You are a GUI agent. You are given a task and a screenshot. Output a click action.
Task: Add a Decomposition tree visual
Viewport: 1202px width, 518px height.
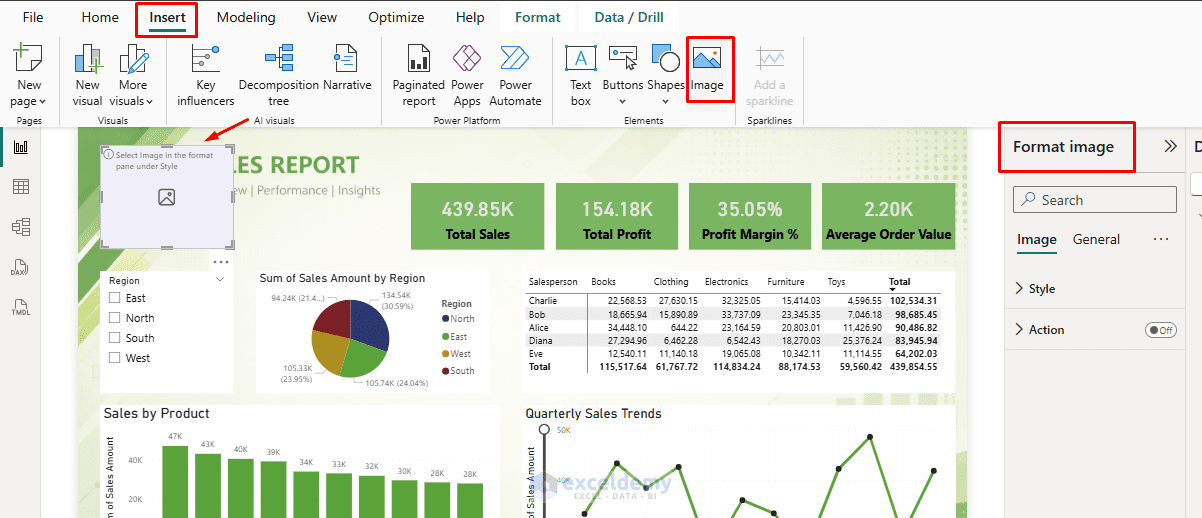coord(279,75)
